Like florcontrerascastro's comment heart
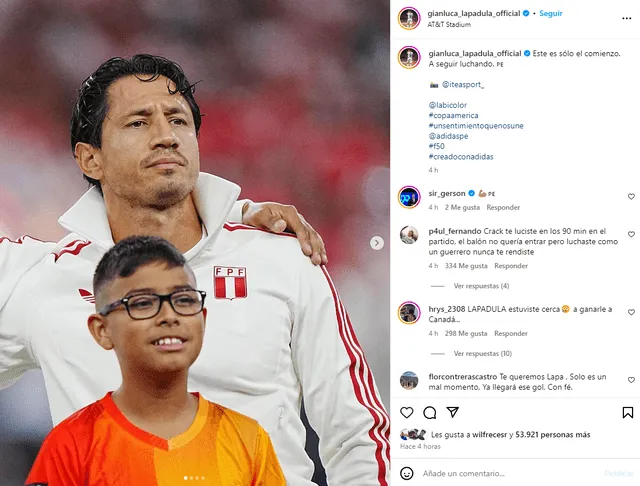Viewport: 640px width, 486px height. coord(631,380)
